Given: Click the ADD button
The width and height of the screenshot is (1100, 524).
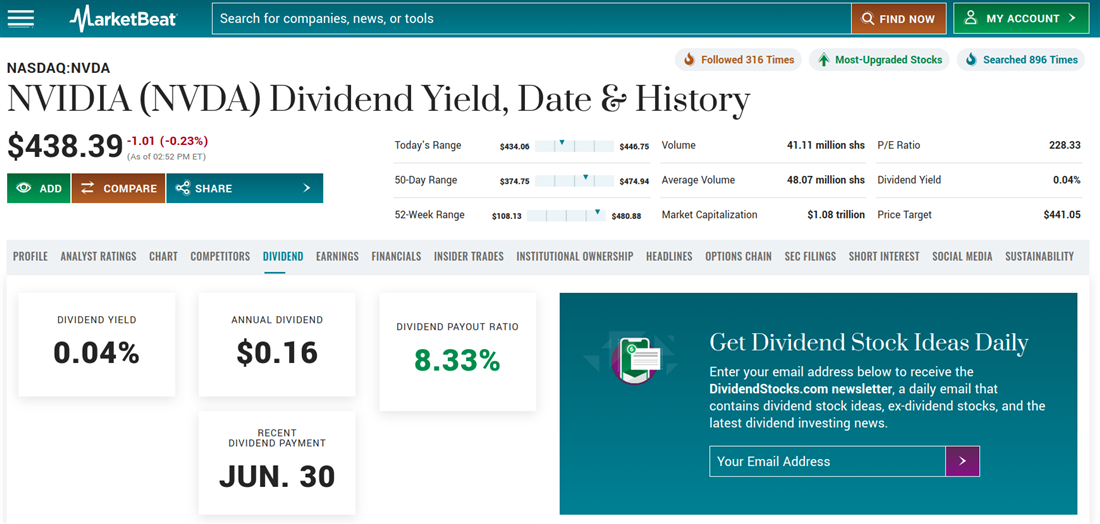Looking at the screenshot, I should [39, 188].
